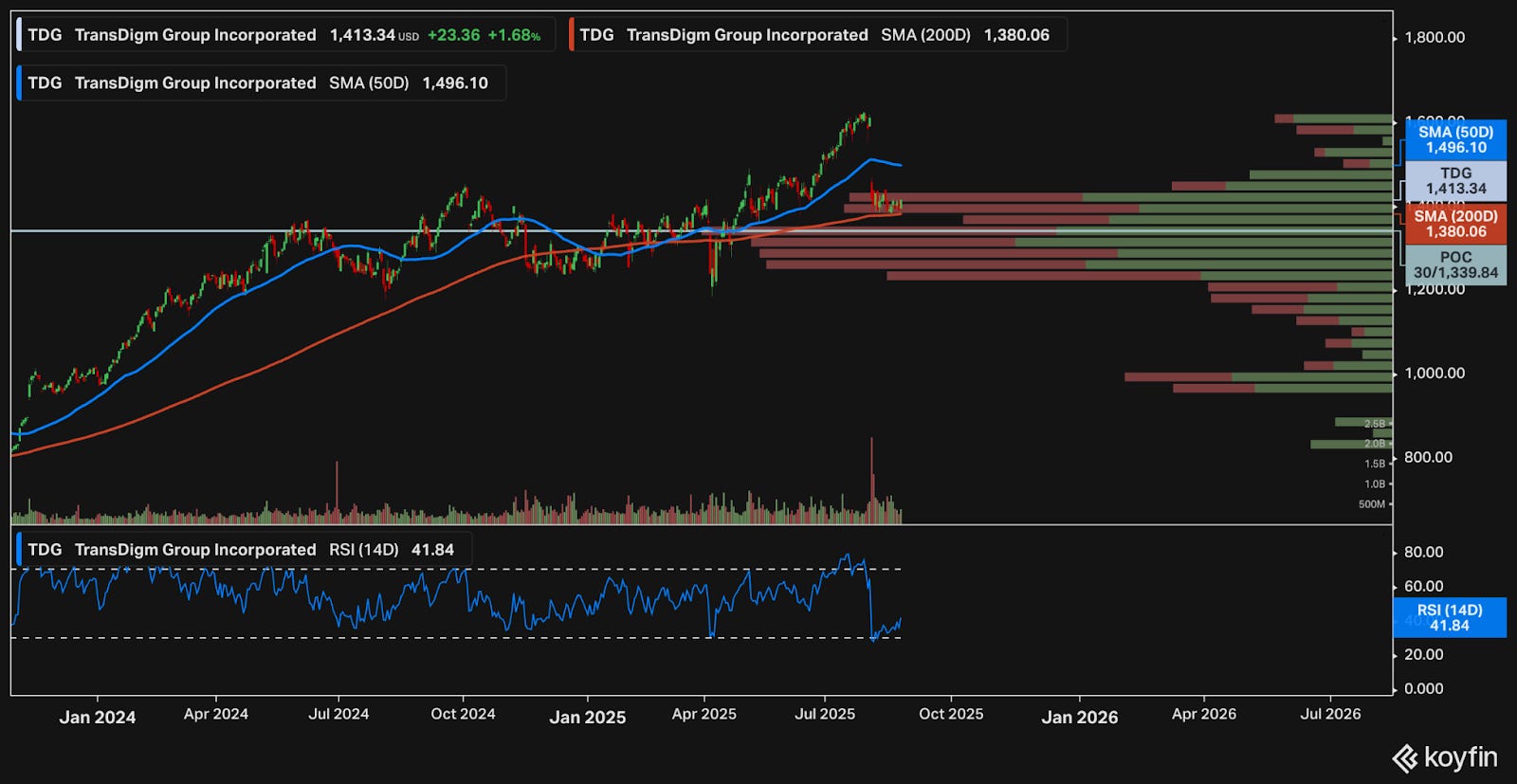Click the Jul 2025 date label
The image size is (1517, 784).
click(x=825, y=714)
